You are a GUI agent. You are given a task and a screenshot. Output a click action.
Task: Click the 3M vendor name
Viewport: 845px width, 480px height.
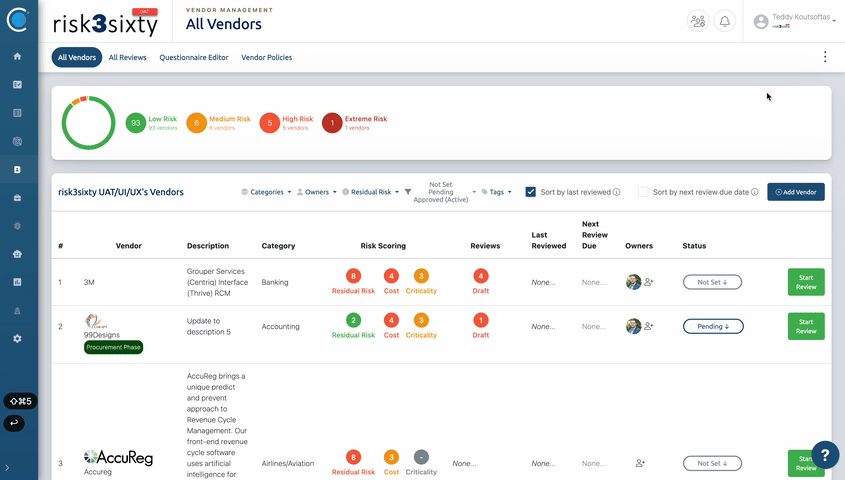[x=89, y=282]
